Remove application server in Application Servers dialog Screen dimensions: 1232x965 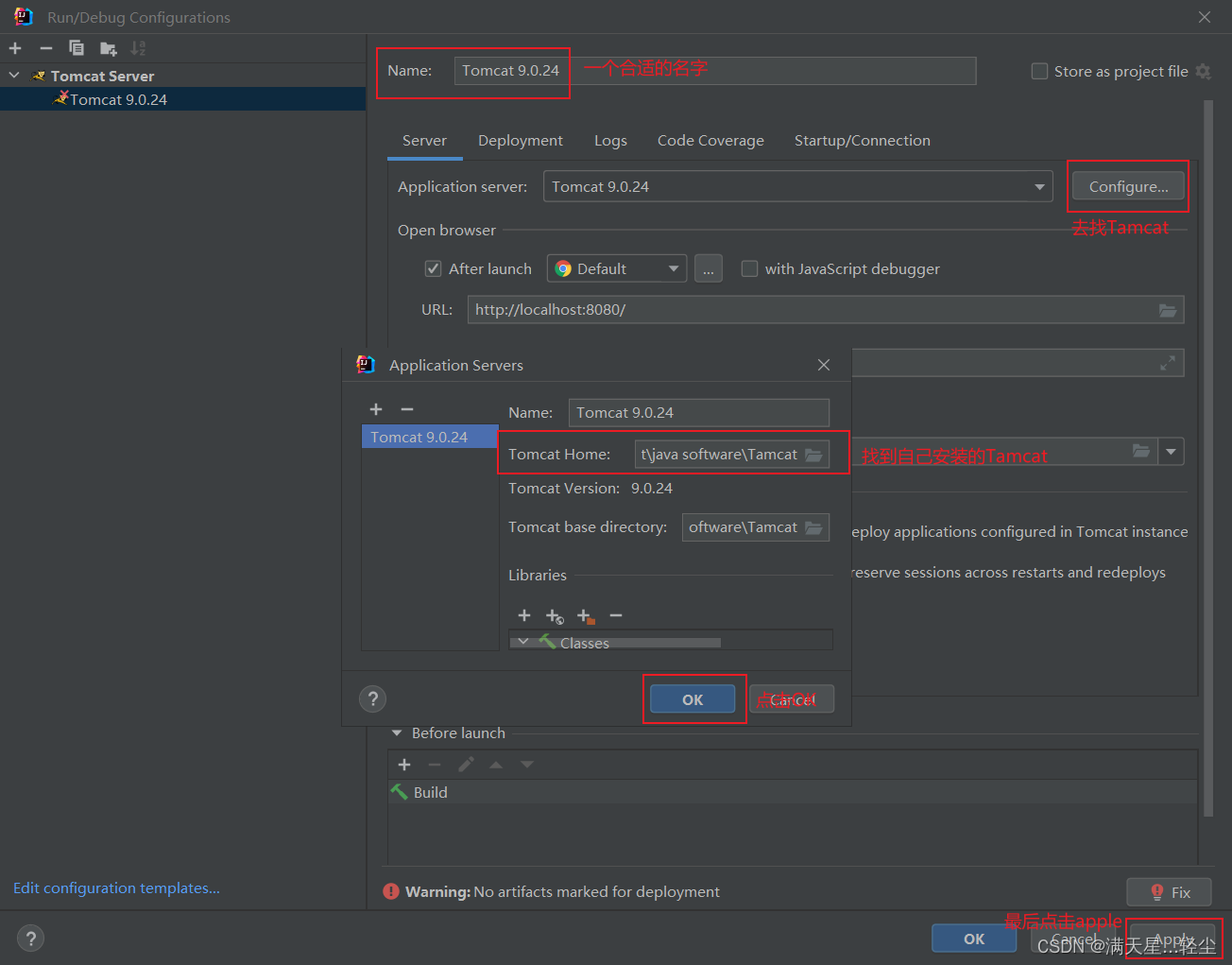tap(407, 409)
